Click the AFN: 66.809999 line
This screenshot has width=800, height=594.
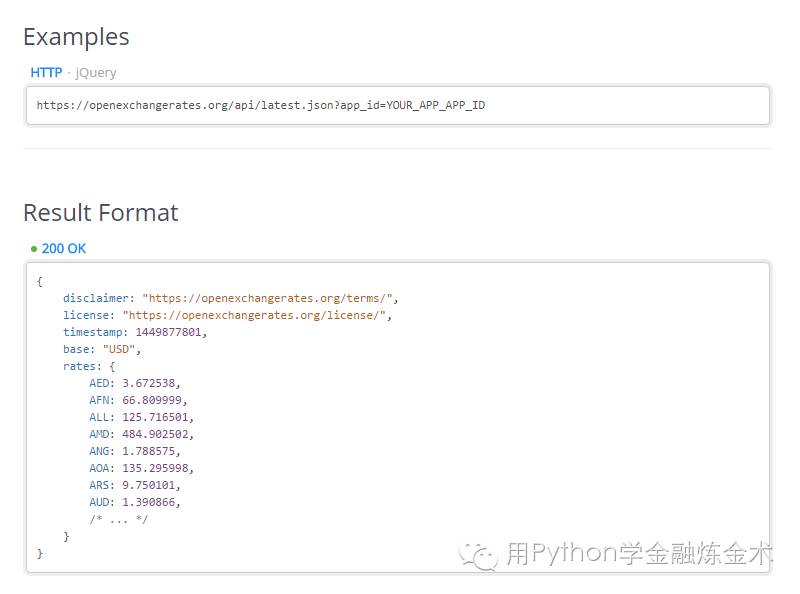pos(138,400)
